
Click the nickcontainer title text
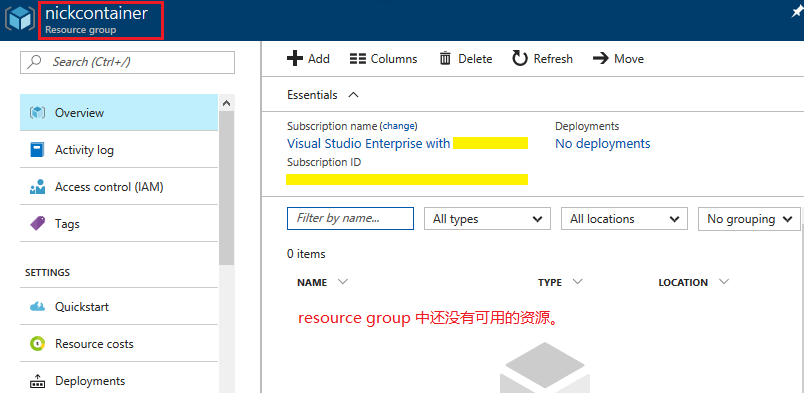[x=96, y=13]
